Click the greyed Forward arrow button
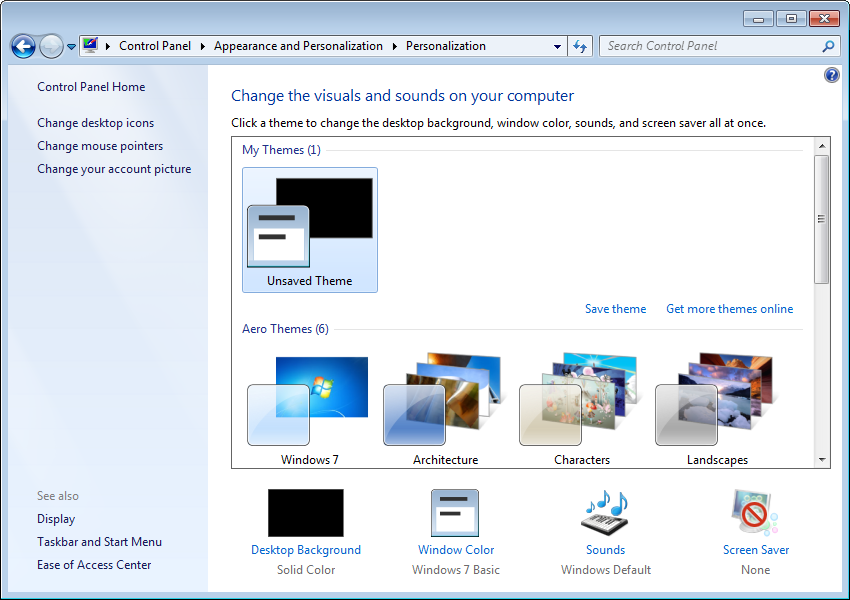 coord(51,47)
